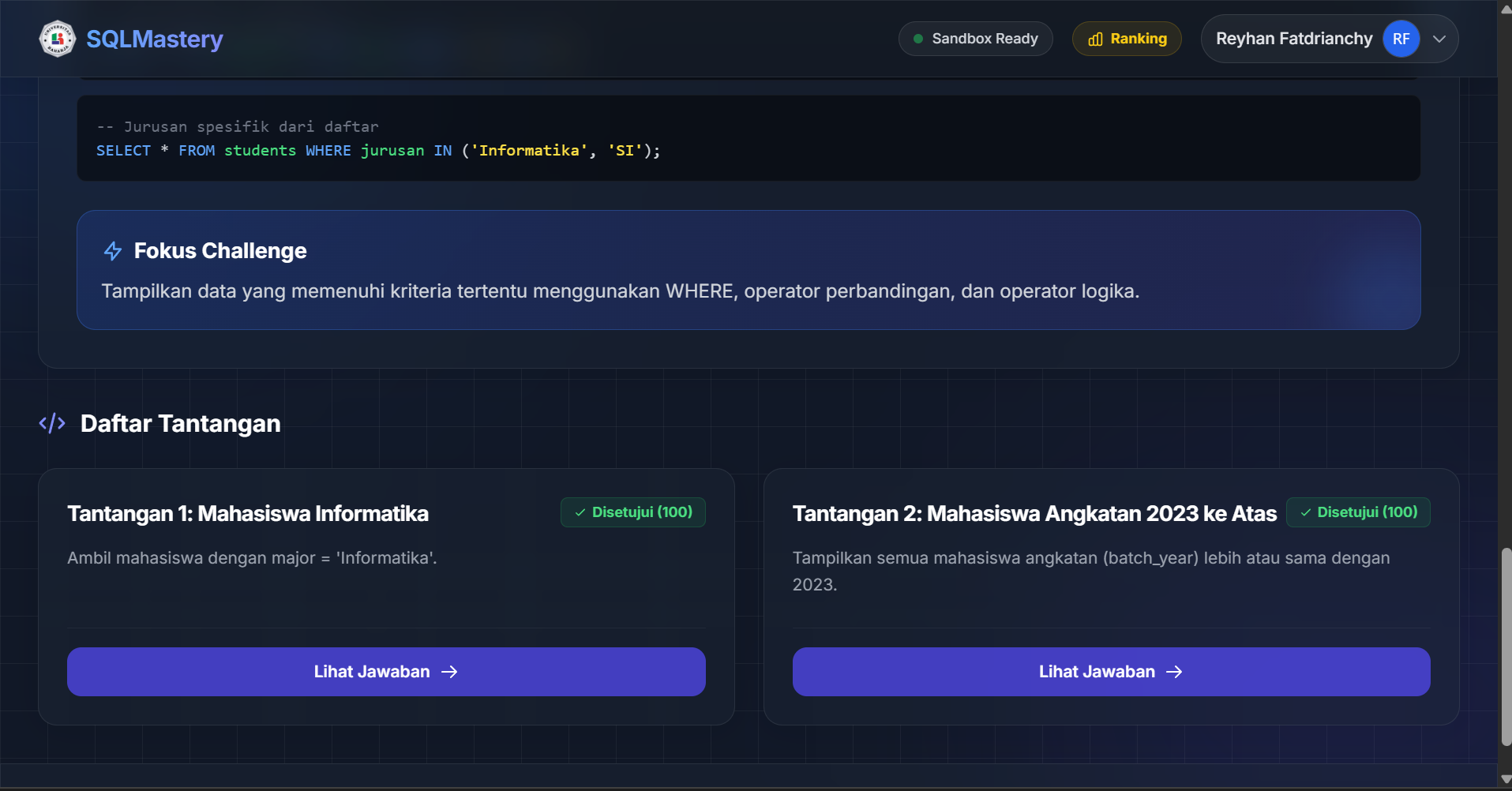Screen dimensions: 1512x791
Task: Click the Sandbox Ready status pill
Action: [975, 39]
